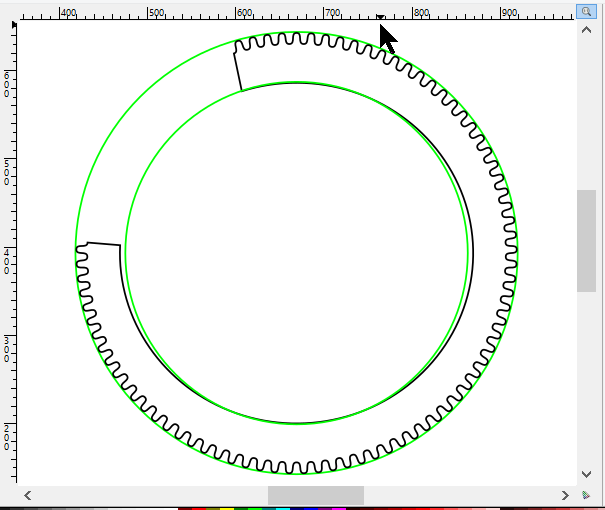Click the vertical scrollbar thumb
Screen dimensions: 605x510
[x=586, y=240]
